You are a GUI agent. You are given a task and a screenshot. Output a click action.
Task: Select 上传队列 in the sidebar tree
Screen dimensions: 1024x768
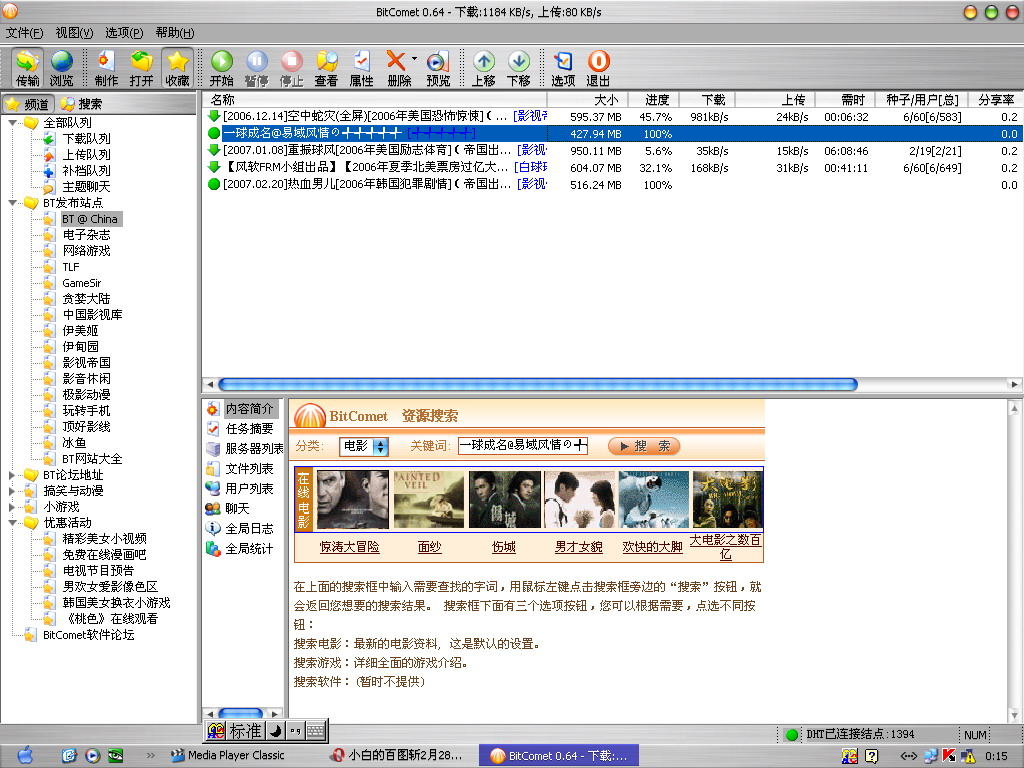pyautogui.click(x=86, y=155)
